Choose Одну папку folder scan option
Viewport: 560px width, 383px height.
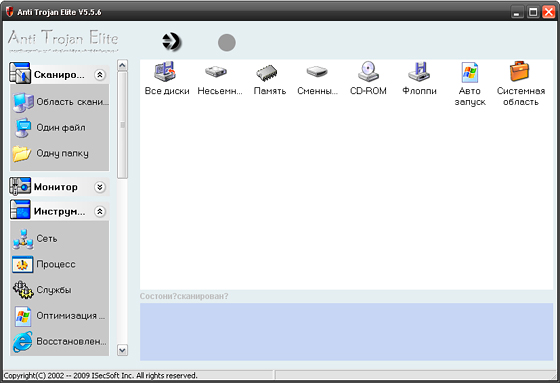pyautogui.click(x=50, y=153)
